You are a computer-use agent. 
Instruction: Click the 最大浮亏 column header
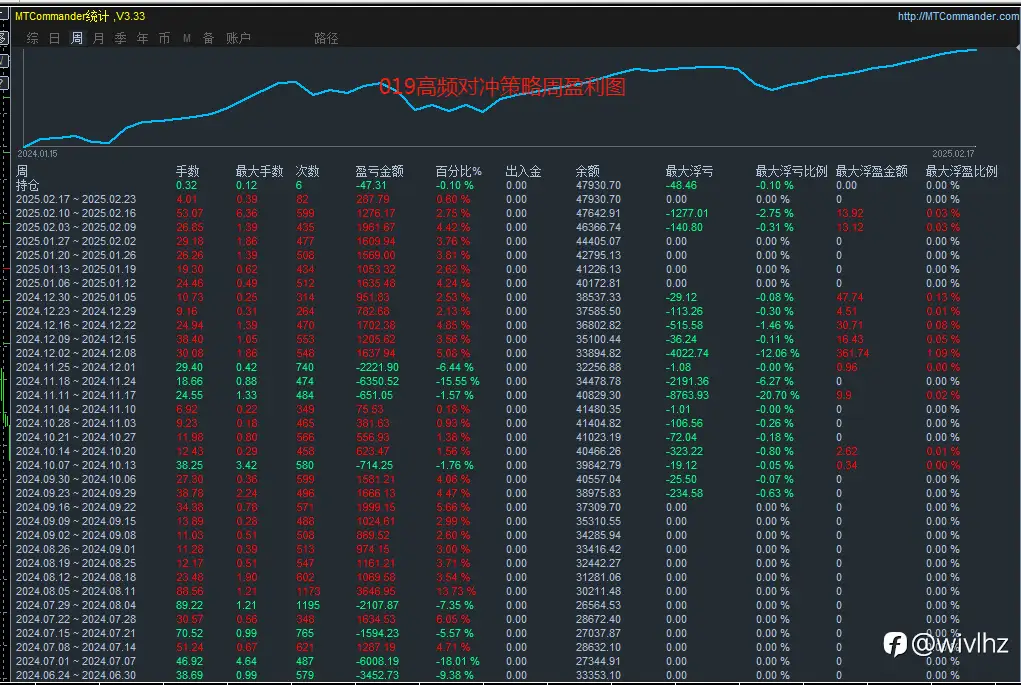coord(689,171)
